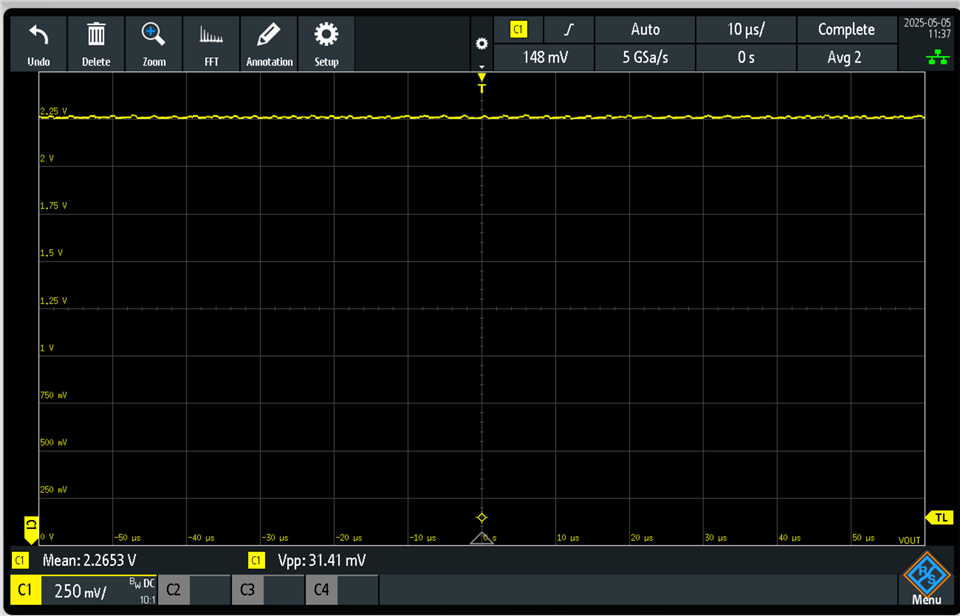Open the small toolbar settings gear
This screenshot has width=960, height=616.
pyautogui.click(x=482, y=44)
